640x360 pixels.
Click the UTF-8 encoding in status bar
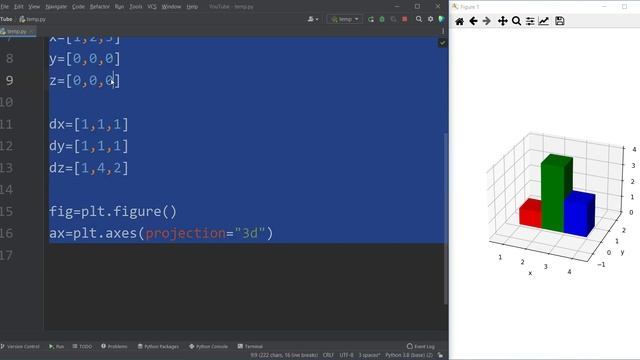(347, 355)
